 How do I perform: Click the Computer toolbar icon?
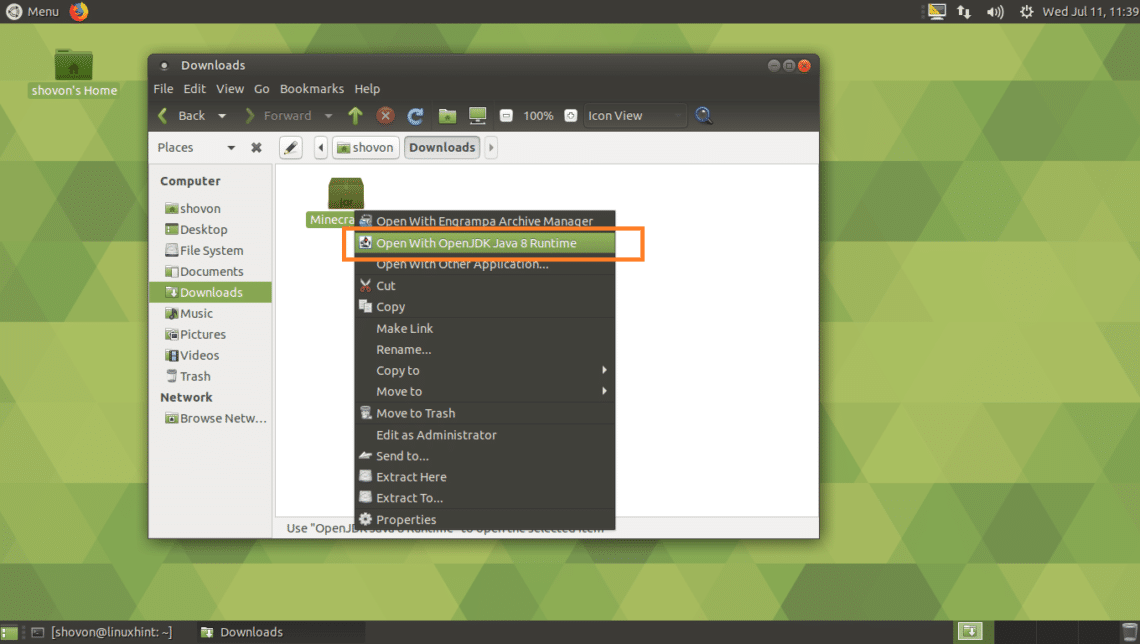point(477,116)
